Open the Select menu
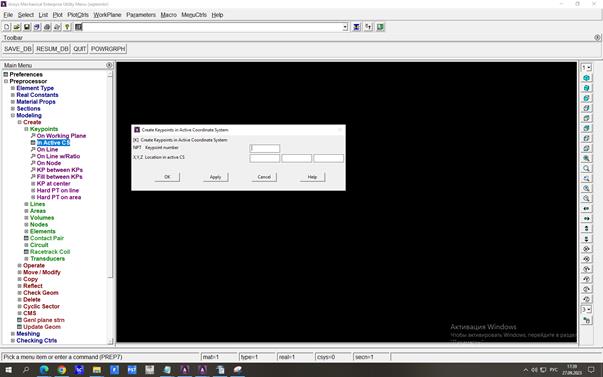 point(26,15)
